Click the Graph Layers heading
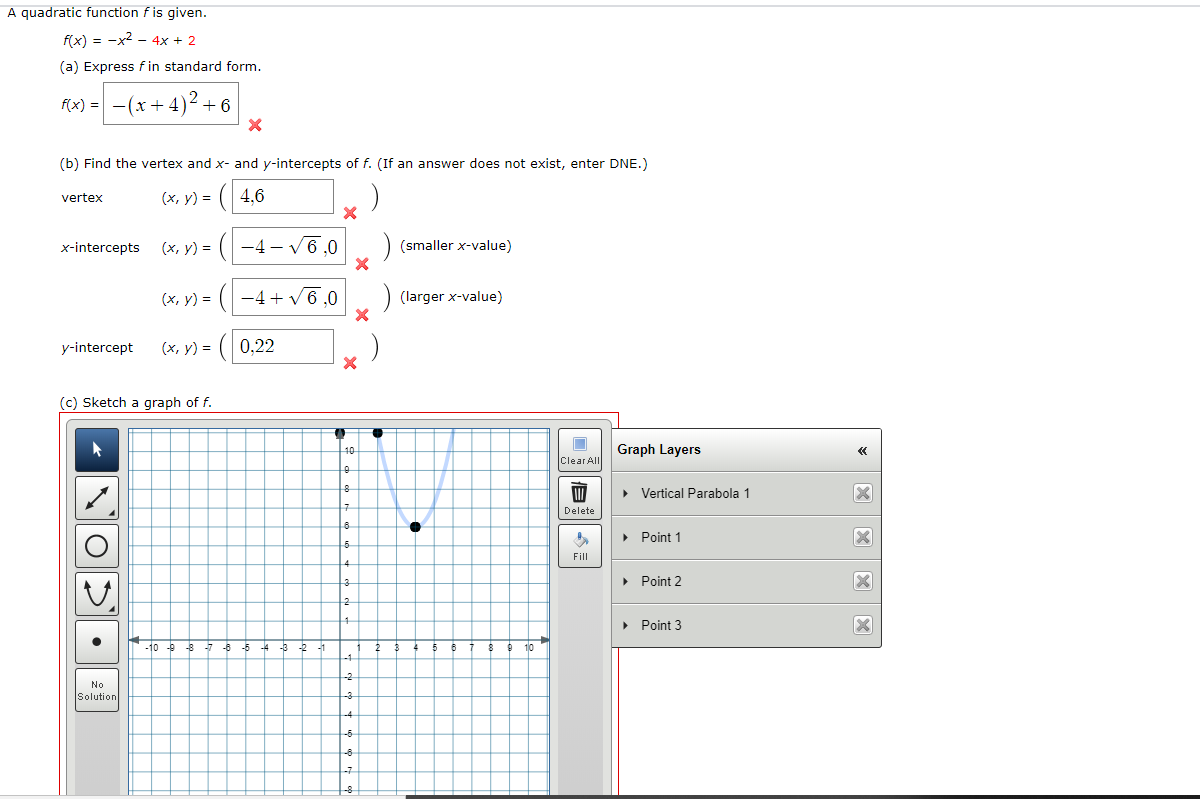1200x799 pixels. coord(659,450)
